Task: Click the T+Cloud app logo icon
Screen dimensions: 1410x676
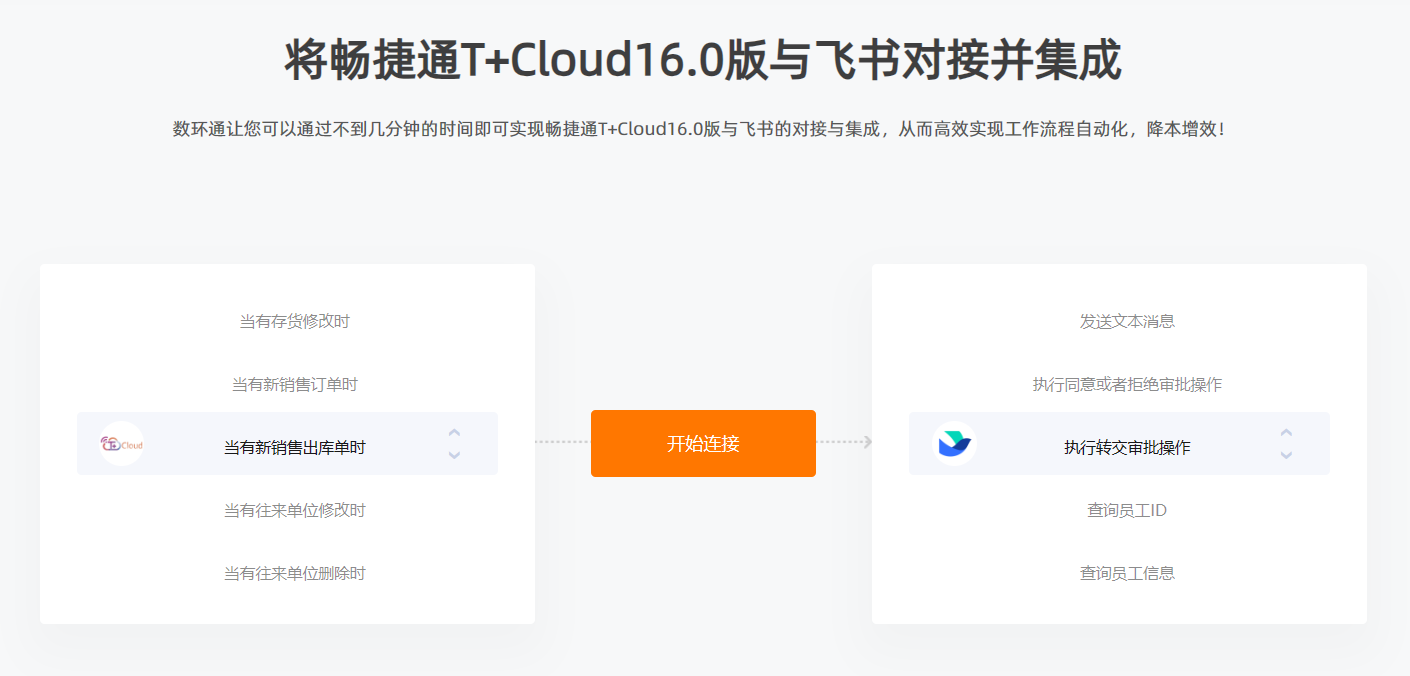Action: point(122,444)
